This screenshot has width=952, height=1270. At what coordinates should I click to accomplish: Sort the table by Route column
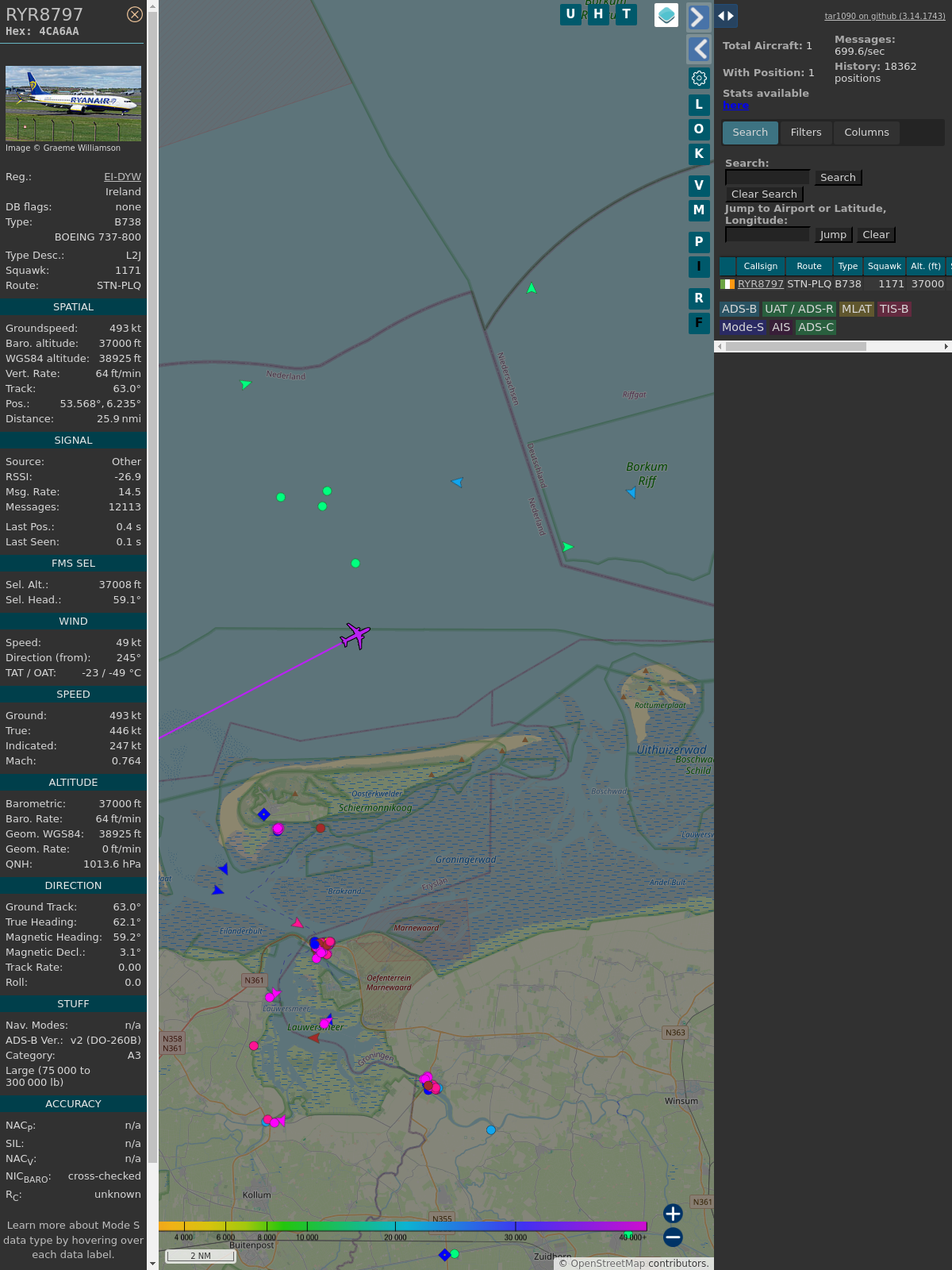[809, 266]
